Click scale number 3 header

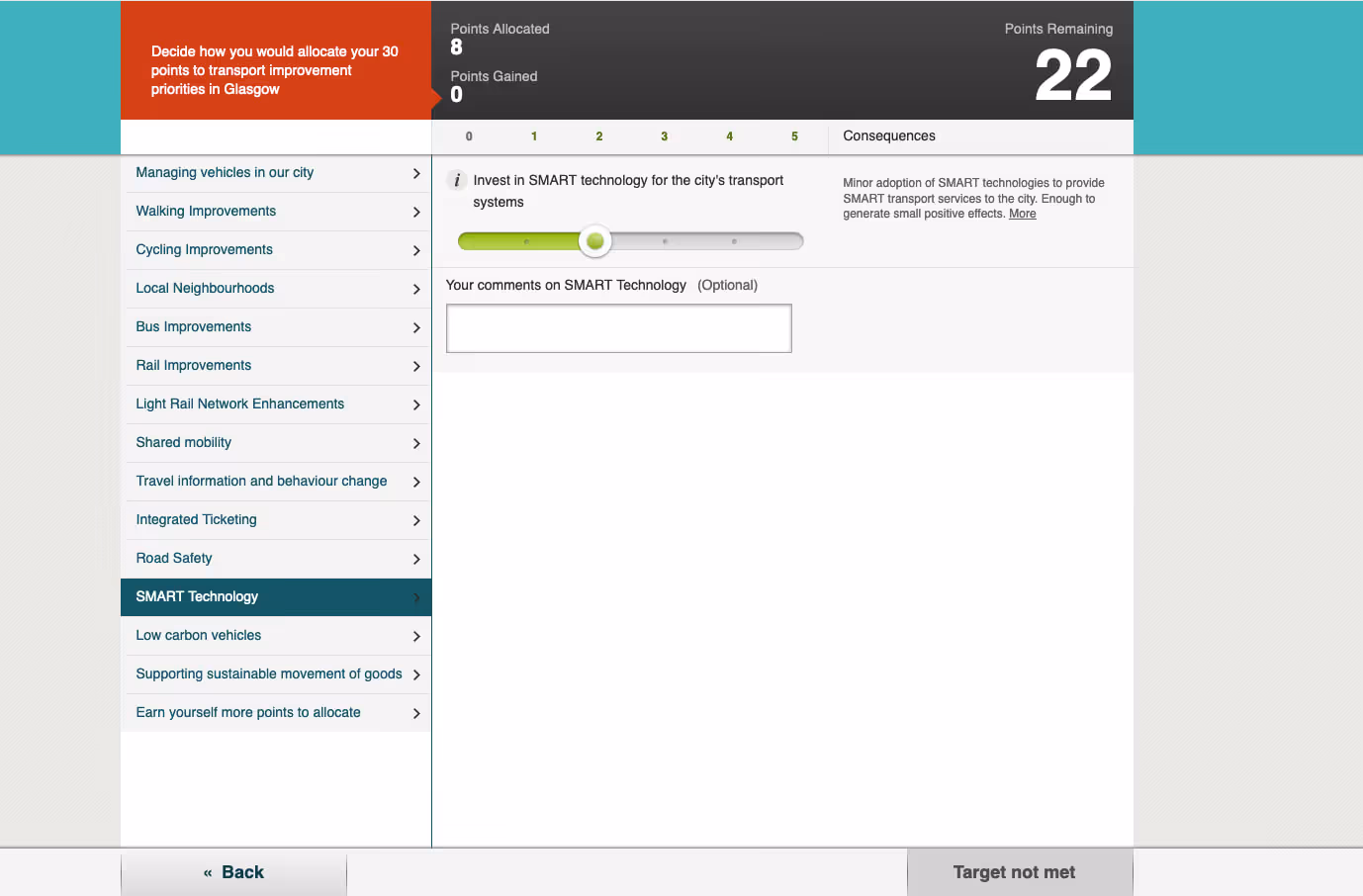point(664,136)
